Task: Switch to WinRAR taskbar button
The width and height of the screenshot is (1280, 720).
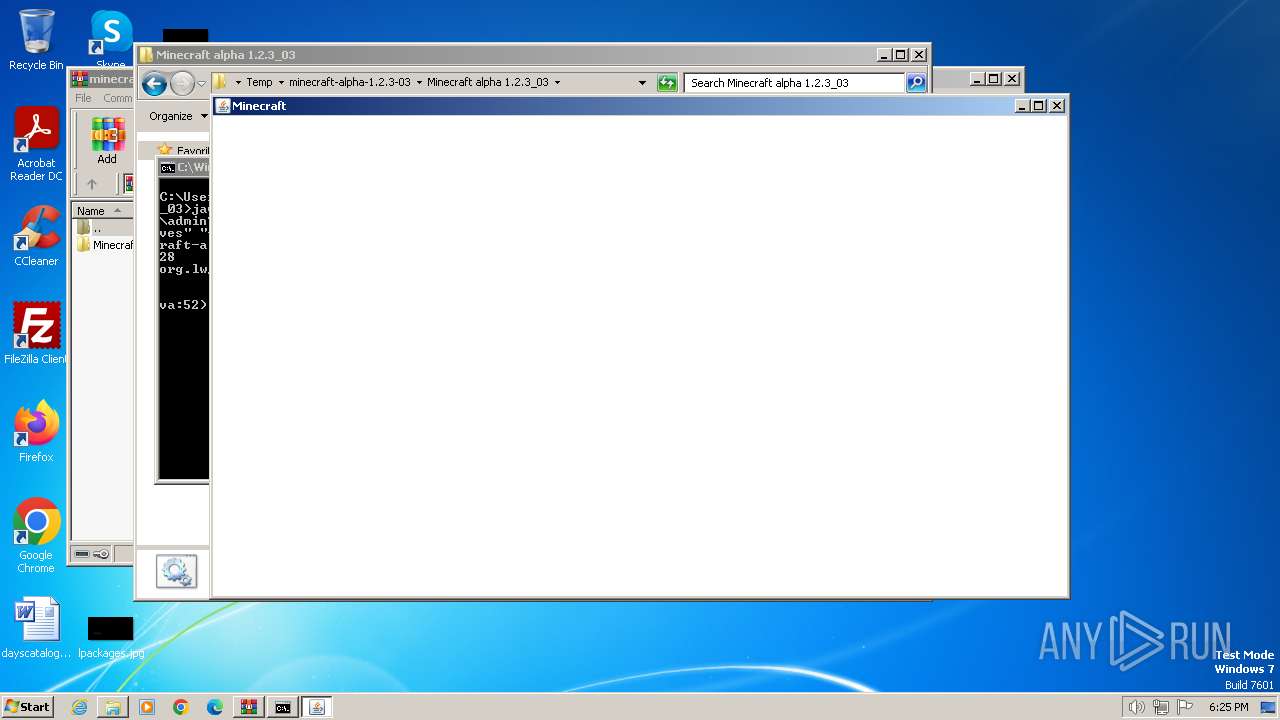Action: [x=249, y=707]
